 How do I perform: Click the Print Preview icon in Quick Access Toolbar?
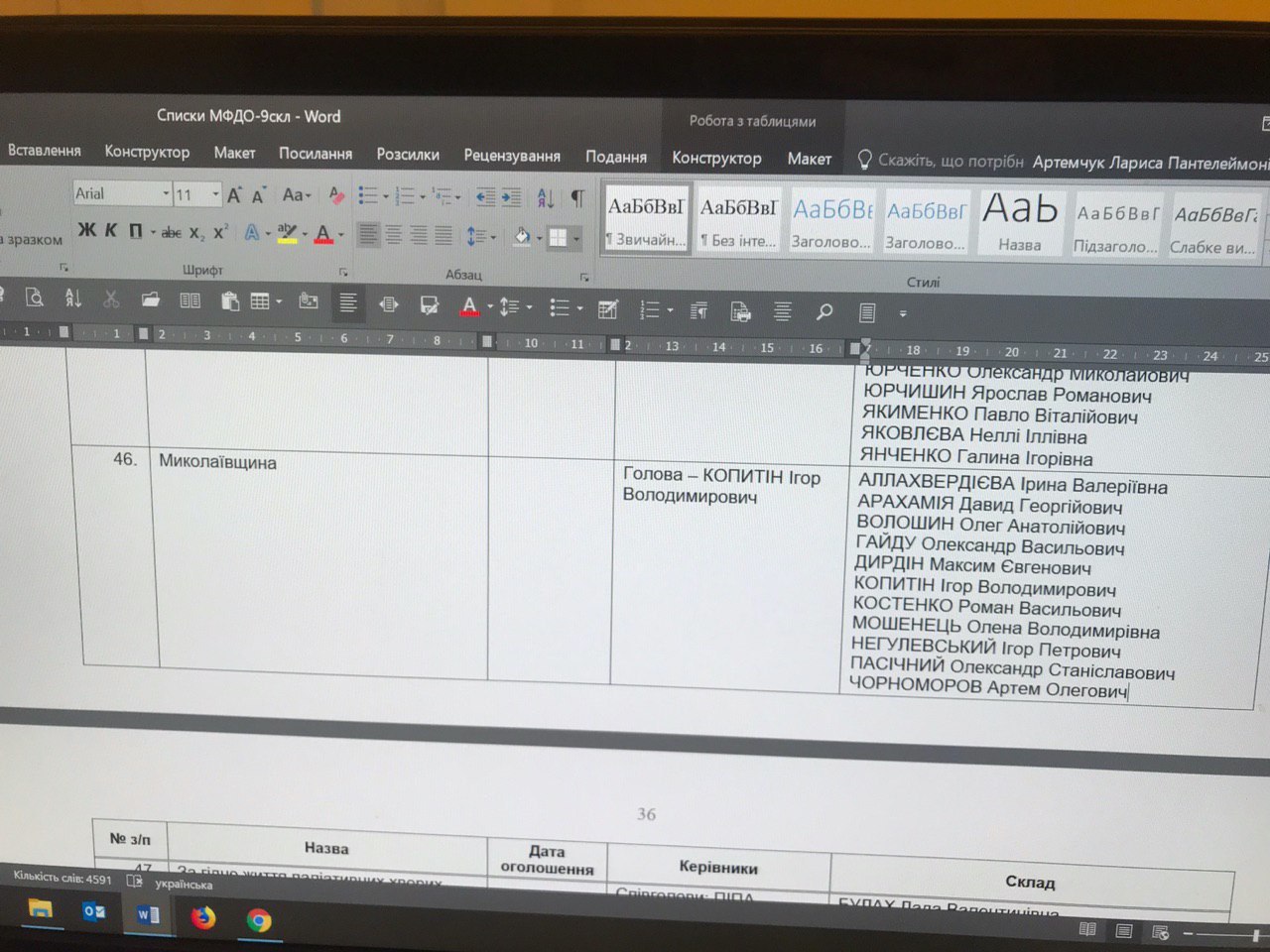(x=35, y=297)
